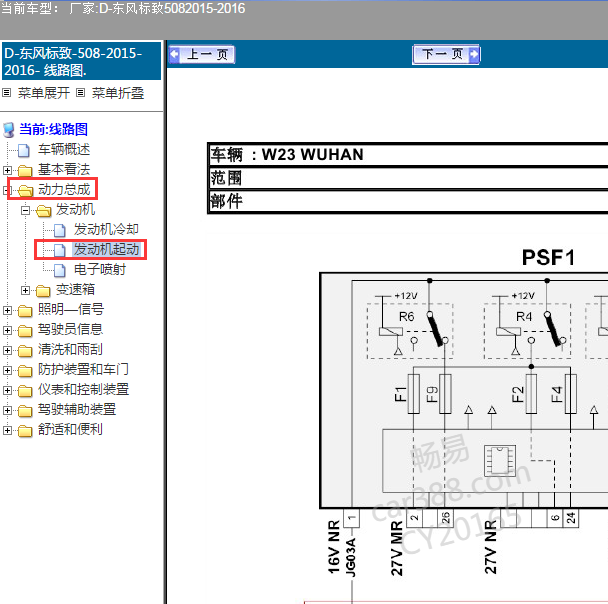The height and width of the screenshot is (604, 608).
Task: Click the folder icon beside 清洗和雨刮
Action: click(x=25, y=351)
